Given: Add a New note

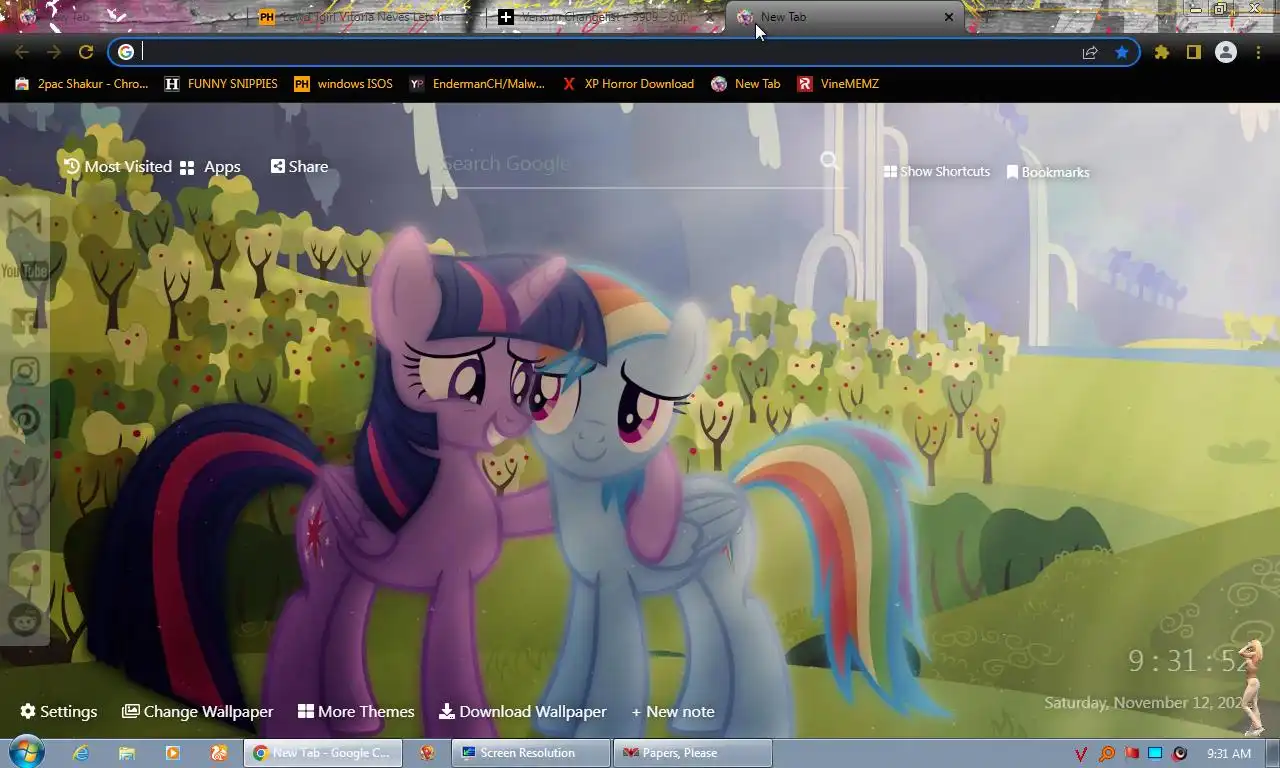Looking at the screenshot, I should tap(673, 711).
